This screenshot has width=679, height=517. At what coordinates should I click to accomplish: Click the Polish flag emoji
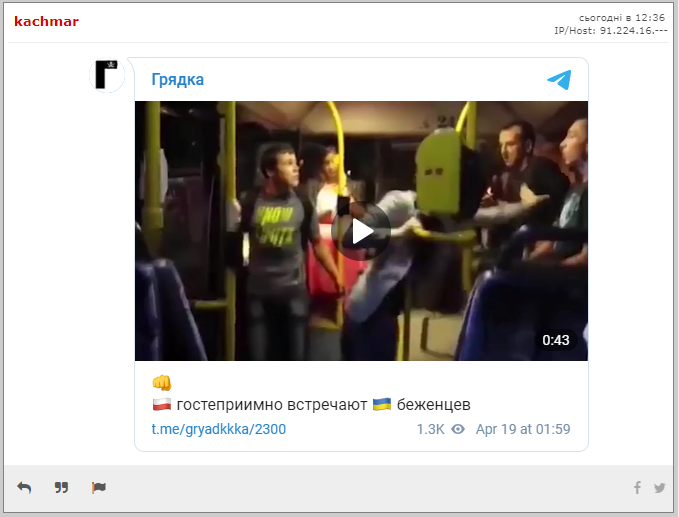pyautogui.click(x=162, y=404)
